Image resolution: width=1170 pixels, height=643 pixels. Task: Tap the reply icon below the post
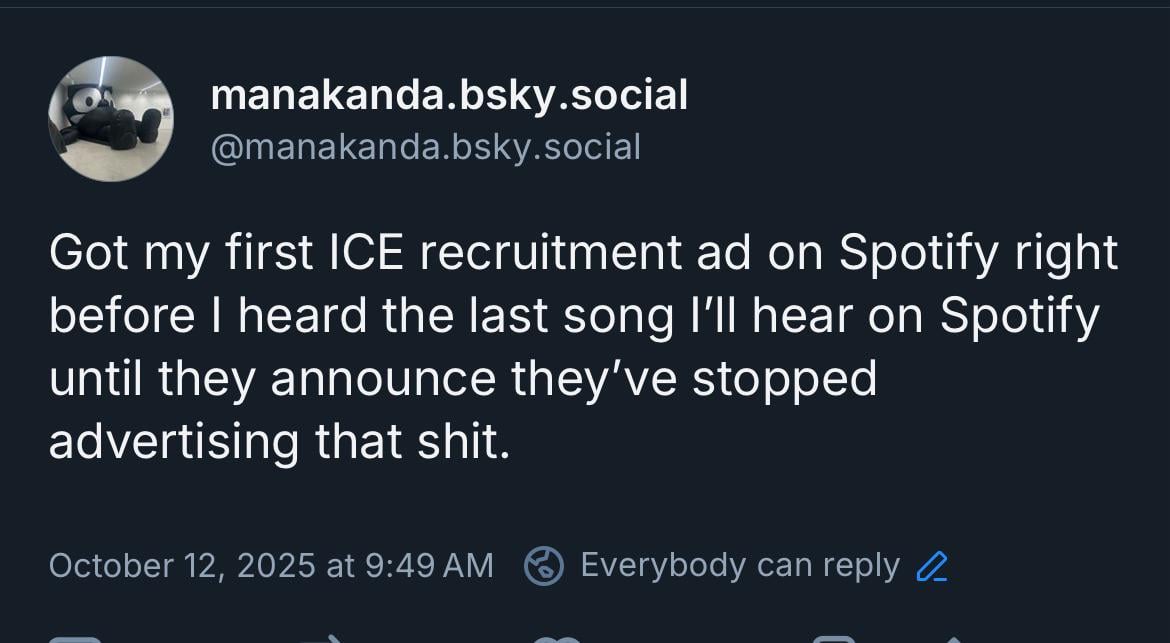tap(75, 639)
